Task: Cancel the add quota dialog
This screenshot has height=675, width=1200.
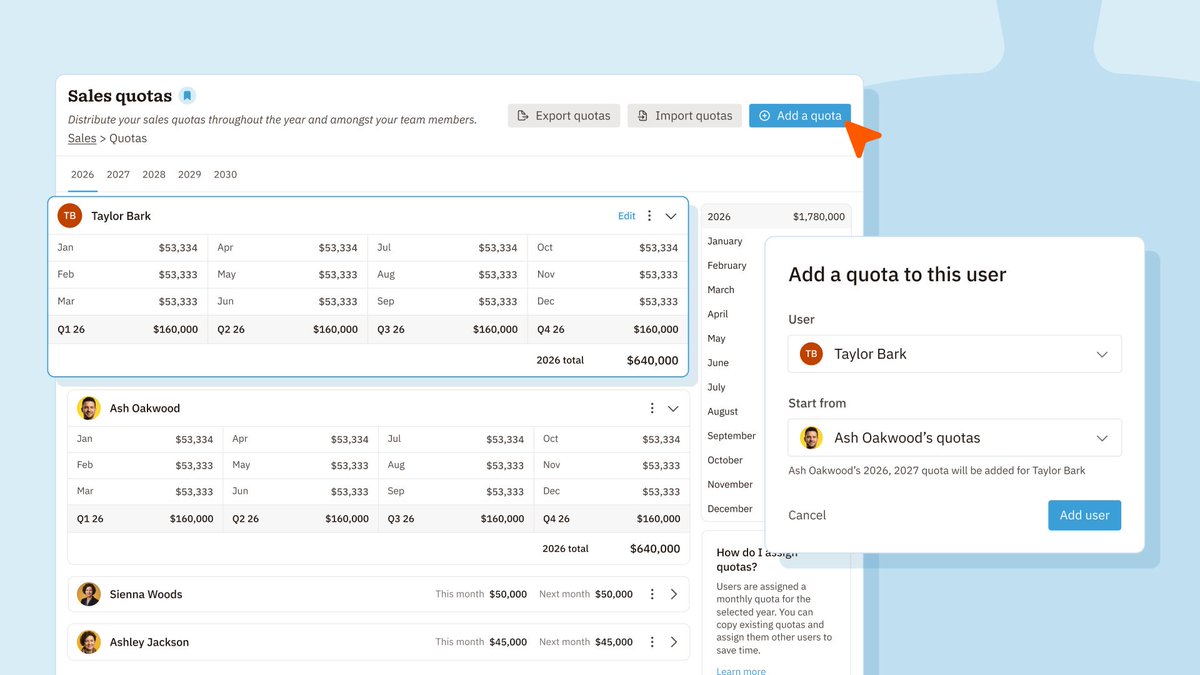Action: (x=807, y=515)
